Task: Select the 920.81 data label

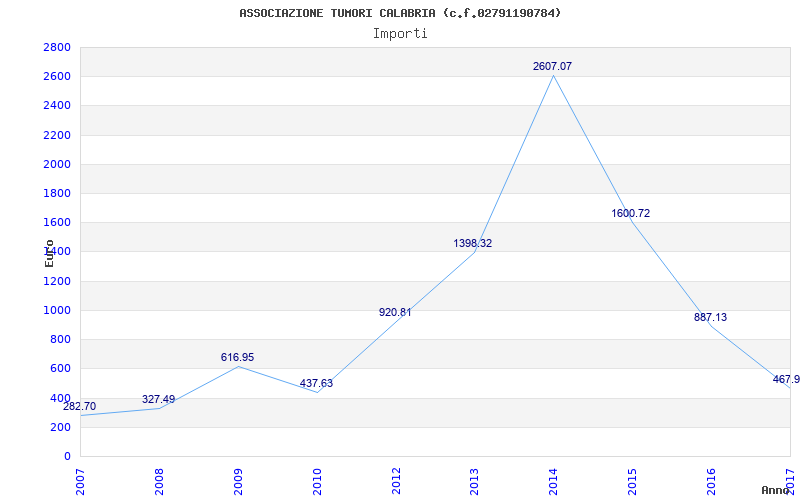Action: point(395,312)
